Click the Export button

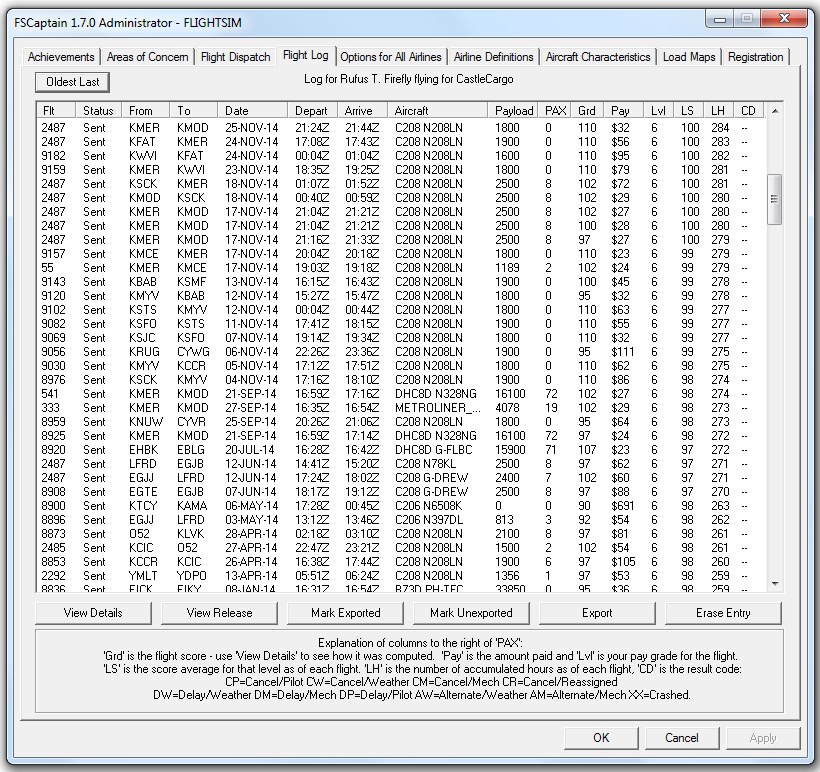pyautogui.click(x=597, y=613)
